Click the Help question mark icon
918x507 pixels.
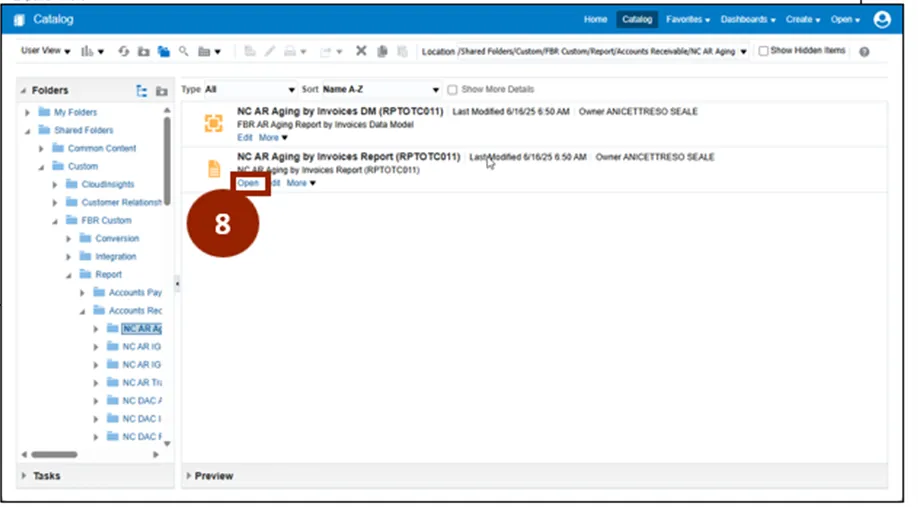click(864, 52)
